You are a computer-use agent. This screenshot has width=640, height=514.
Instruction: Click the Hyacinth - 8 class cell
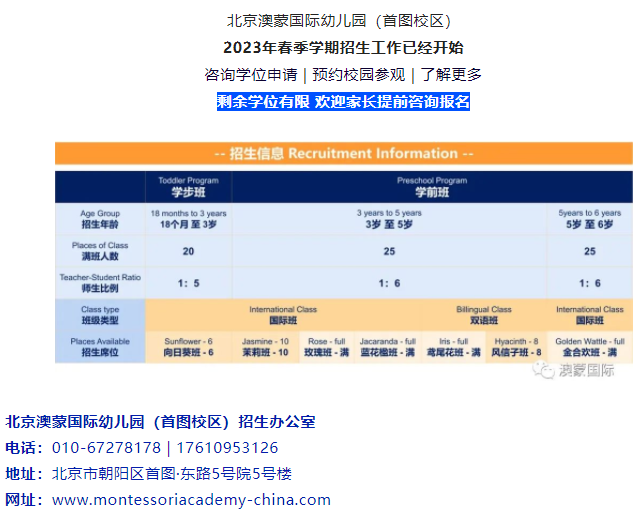517,347
